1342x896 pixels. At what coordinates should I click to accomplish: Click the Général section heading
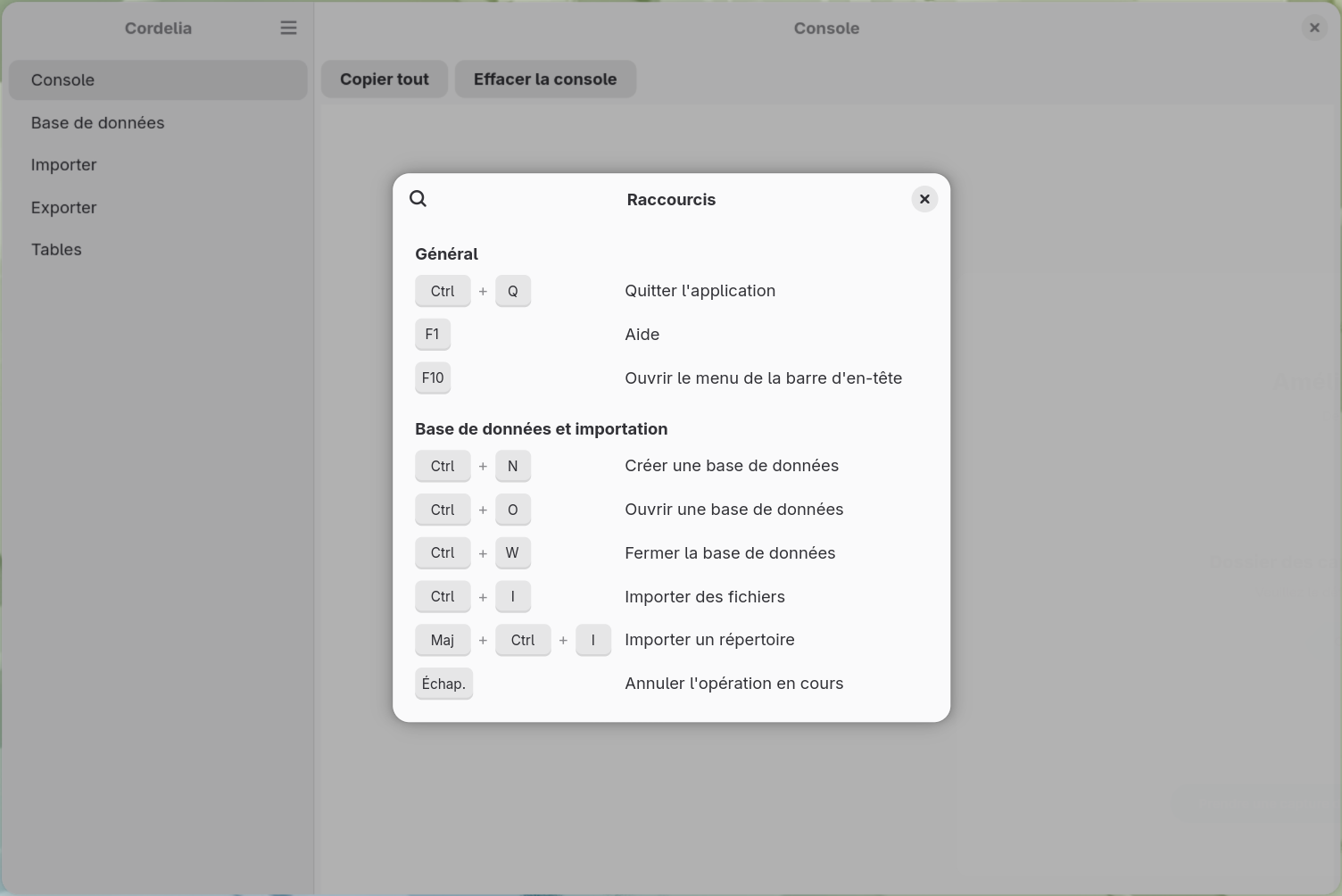click(x=446, y=254)
